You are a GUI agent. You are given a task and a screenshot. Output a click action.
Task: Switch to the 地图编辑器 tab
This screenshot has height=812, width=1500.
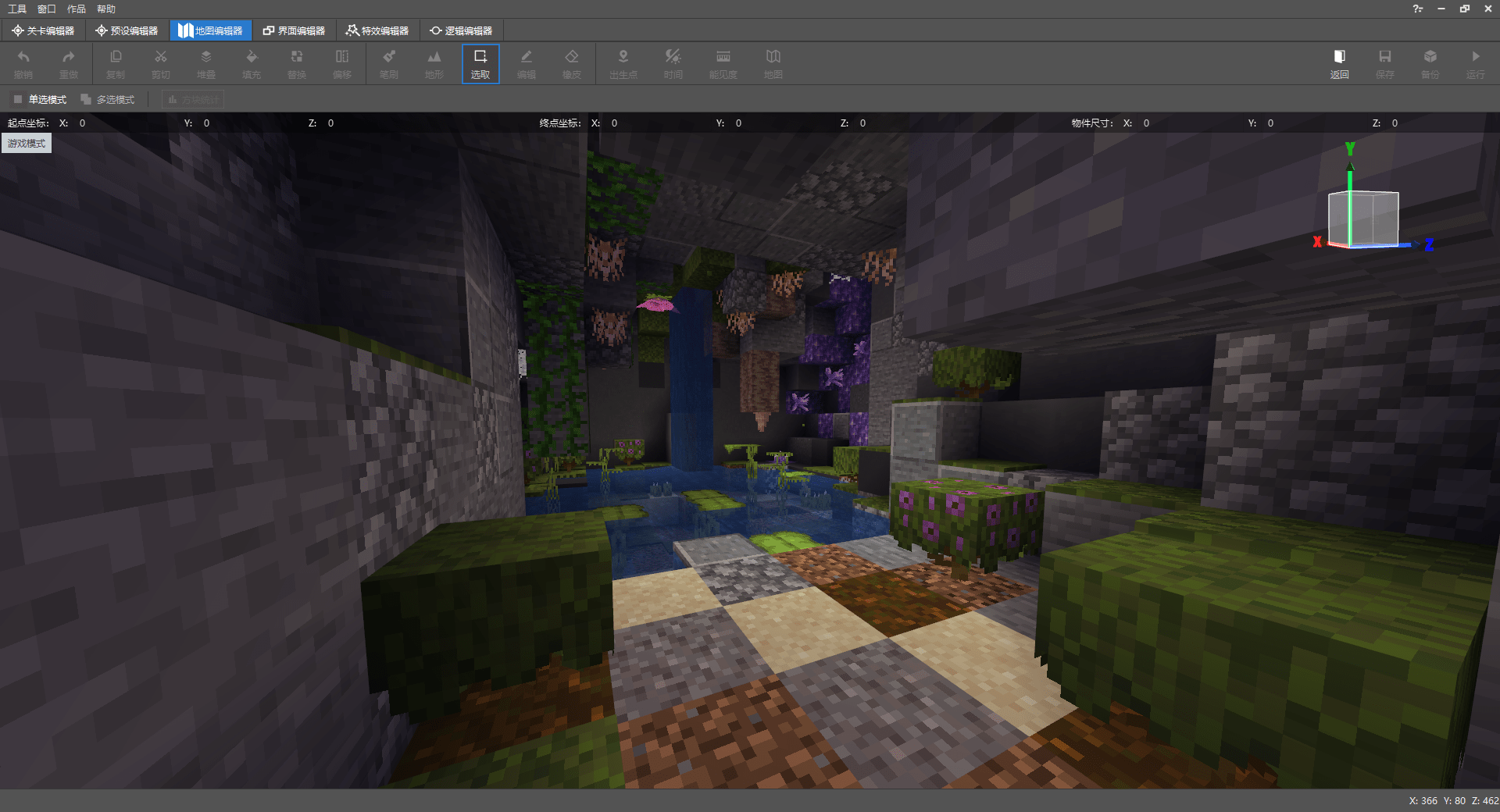[x=211, y=30]
